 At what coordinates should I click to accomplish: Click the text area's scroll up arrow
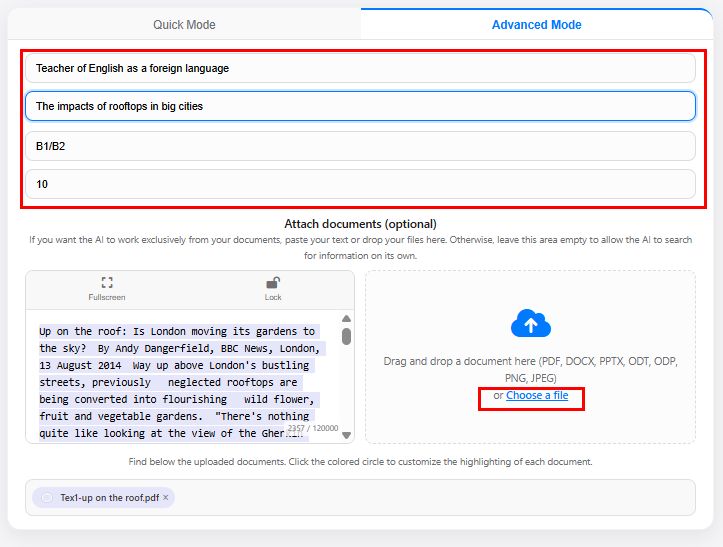coord(346,319)
